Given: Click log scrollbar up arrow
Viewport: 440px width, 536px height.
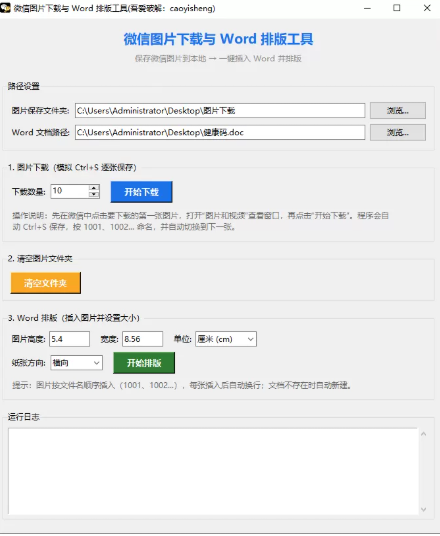Looking at the screenshot, I should [423, 434].
